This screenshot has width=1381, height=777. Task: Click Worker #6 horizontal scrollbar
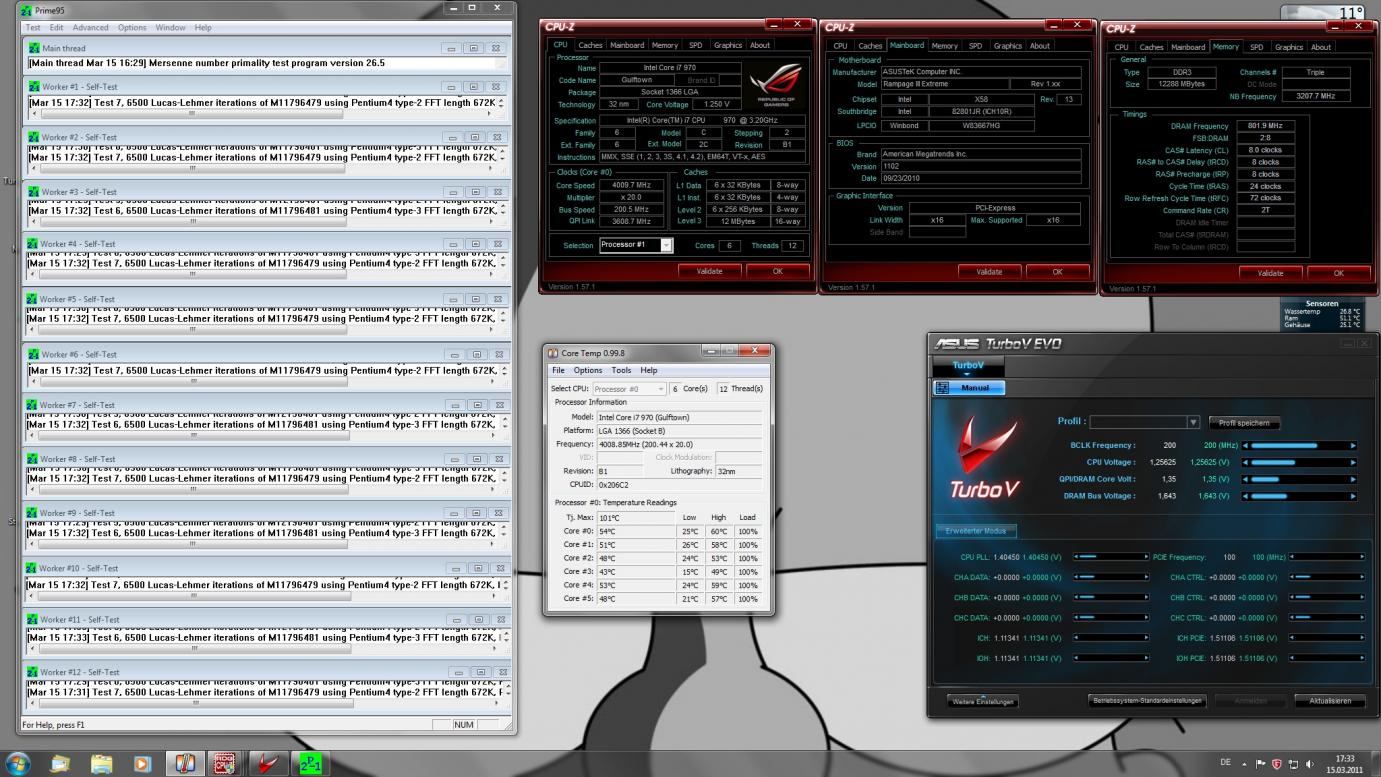pyautogui.click(x=264, y=381)
